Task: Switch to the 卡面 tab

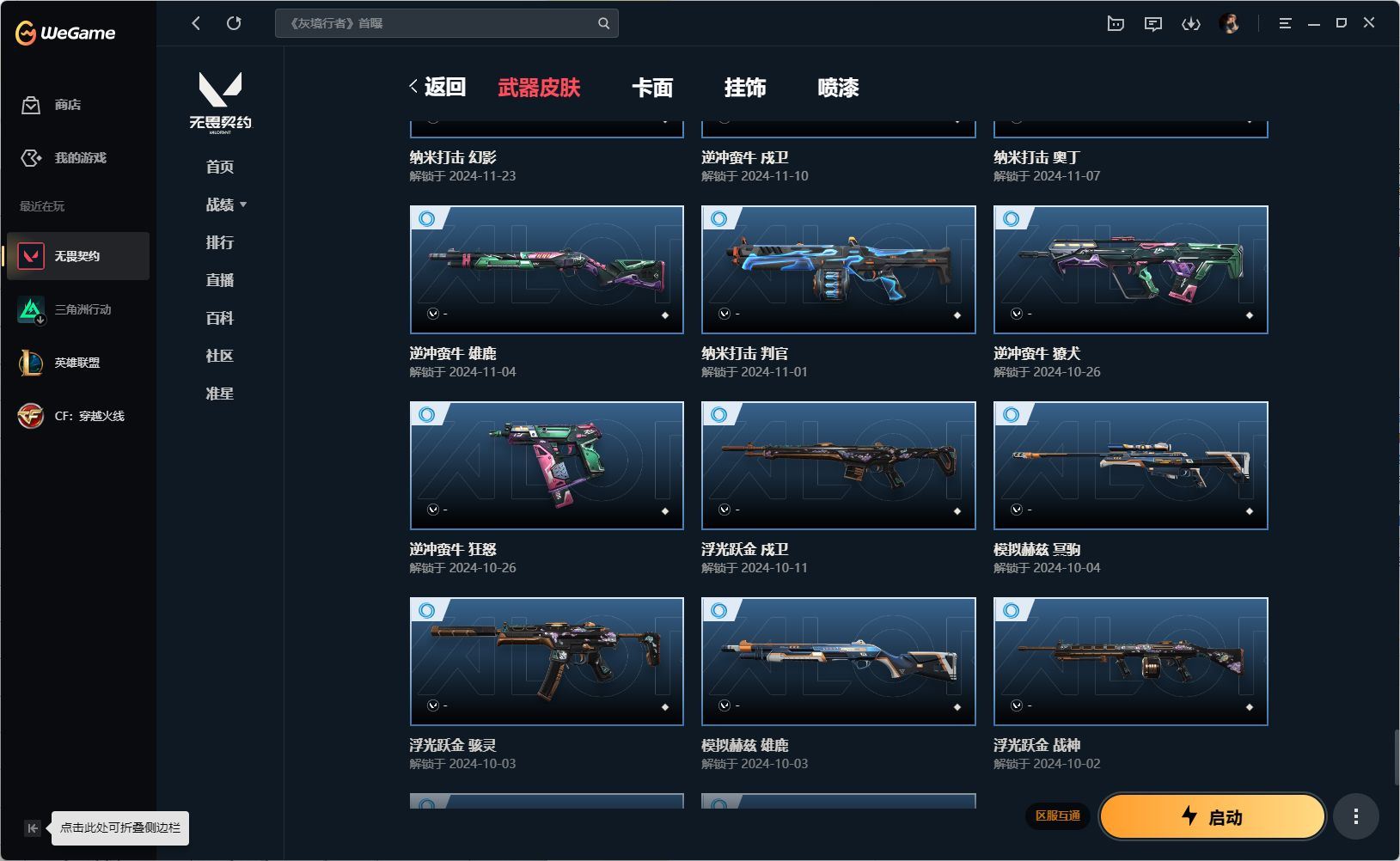Action: [652, 88]
